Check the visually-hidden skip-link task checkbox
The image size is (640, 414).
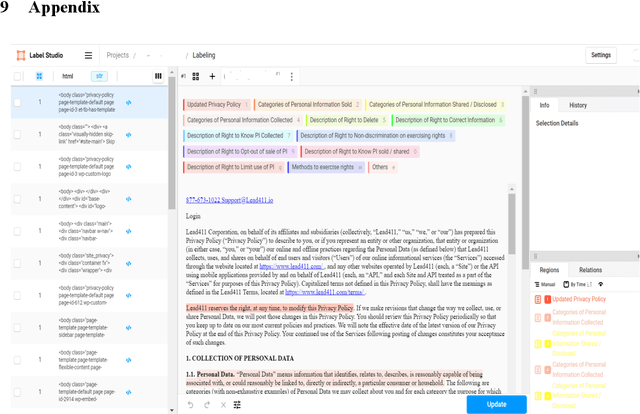[x=17, y=134]
